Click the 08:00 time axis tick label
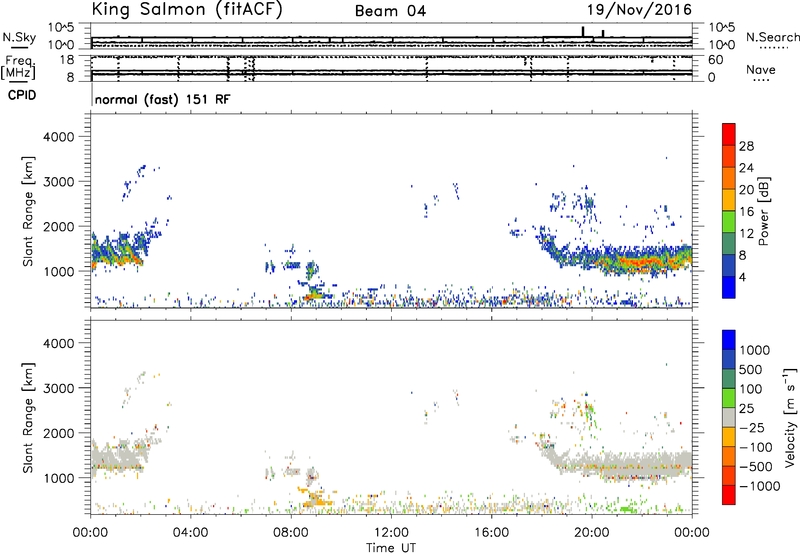This screenshot has height=554, width=800. point(291,533)
